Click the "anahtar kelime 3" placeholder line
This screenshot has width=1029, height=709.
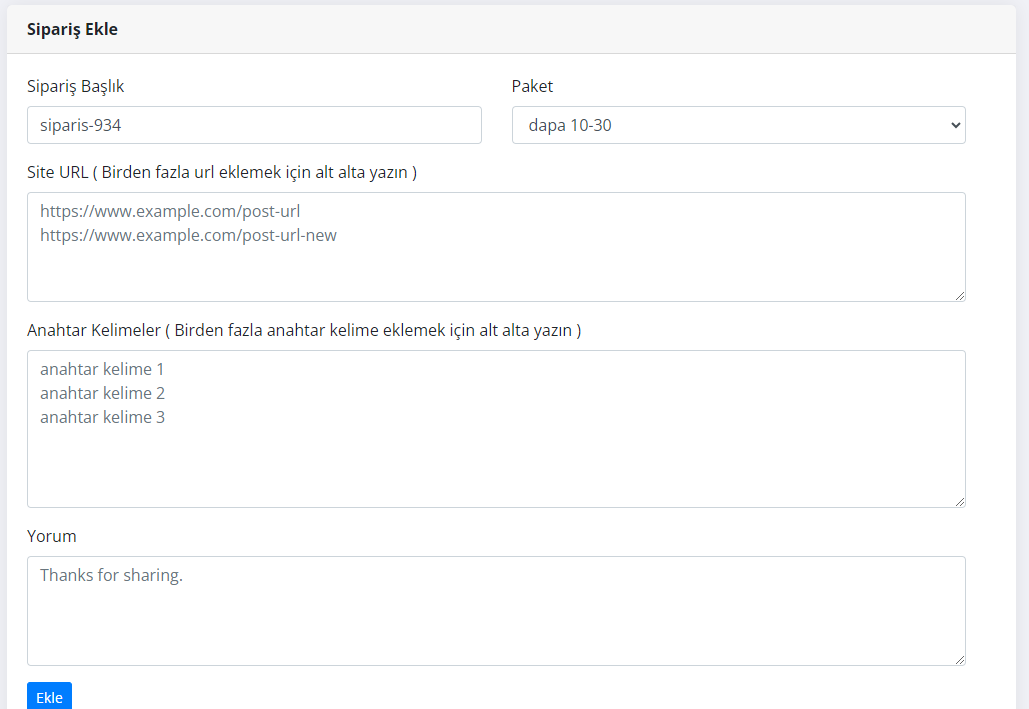pos(102,417)
